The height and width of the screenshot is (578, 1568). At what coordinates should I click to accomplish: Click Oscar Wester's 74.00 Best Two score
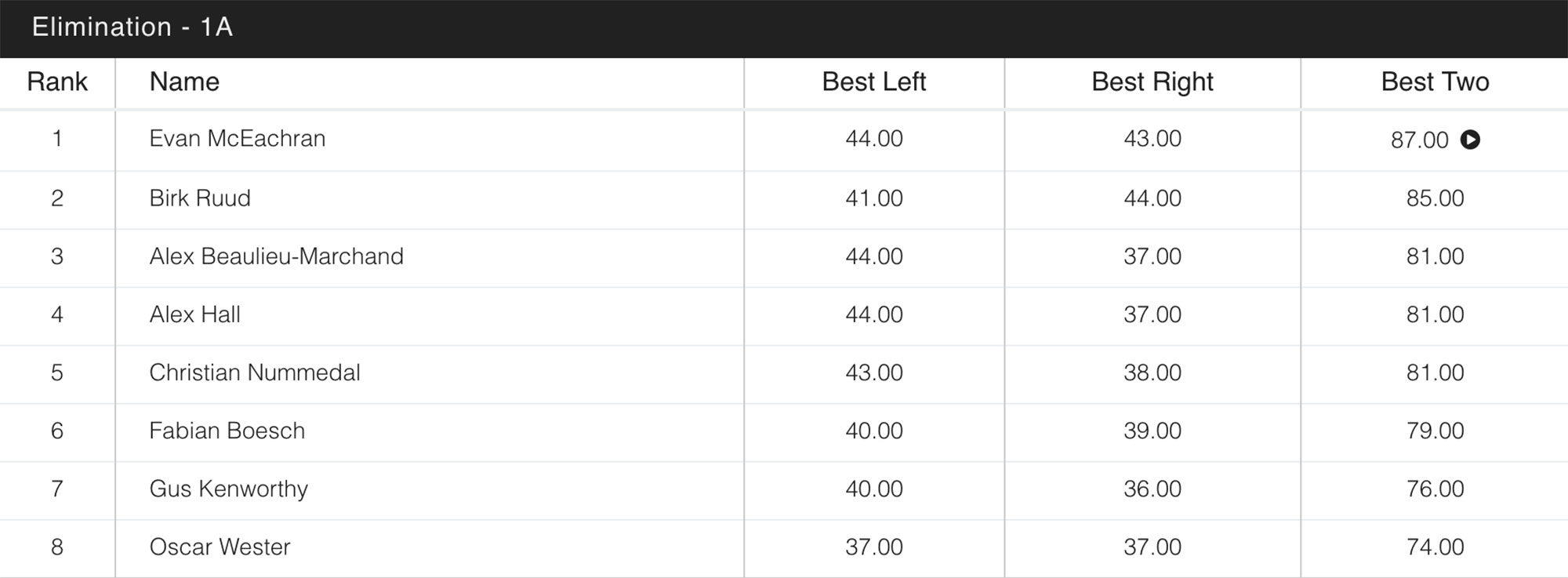click(1435, 547)
